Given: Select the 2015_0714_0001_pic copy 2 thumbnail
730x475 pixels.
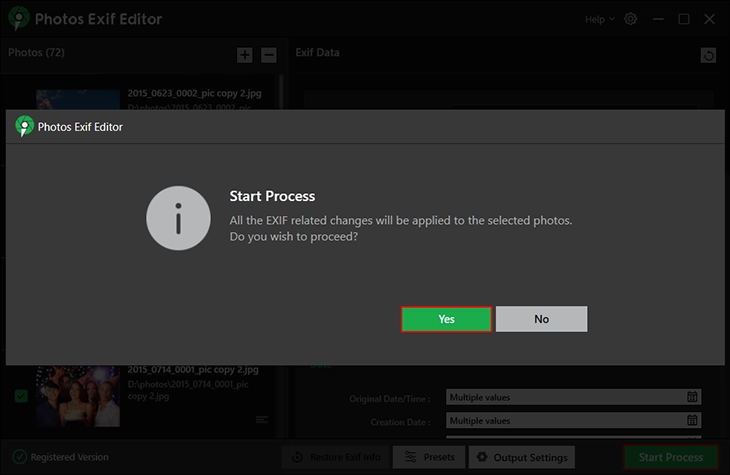Looking at the screenshot, I should (x=78, y=396).
